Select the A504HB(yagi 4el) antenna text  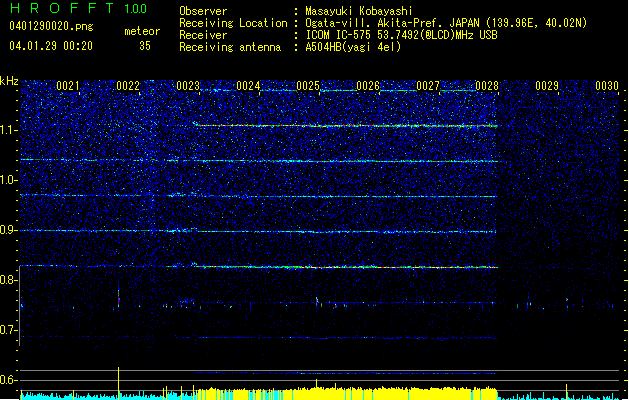(x=353, y=47)
